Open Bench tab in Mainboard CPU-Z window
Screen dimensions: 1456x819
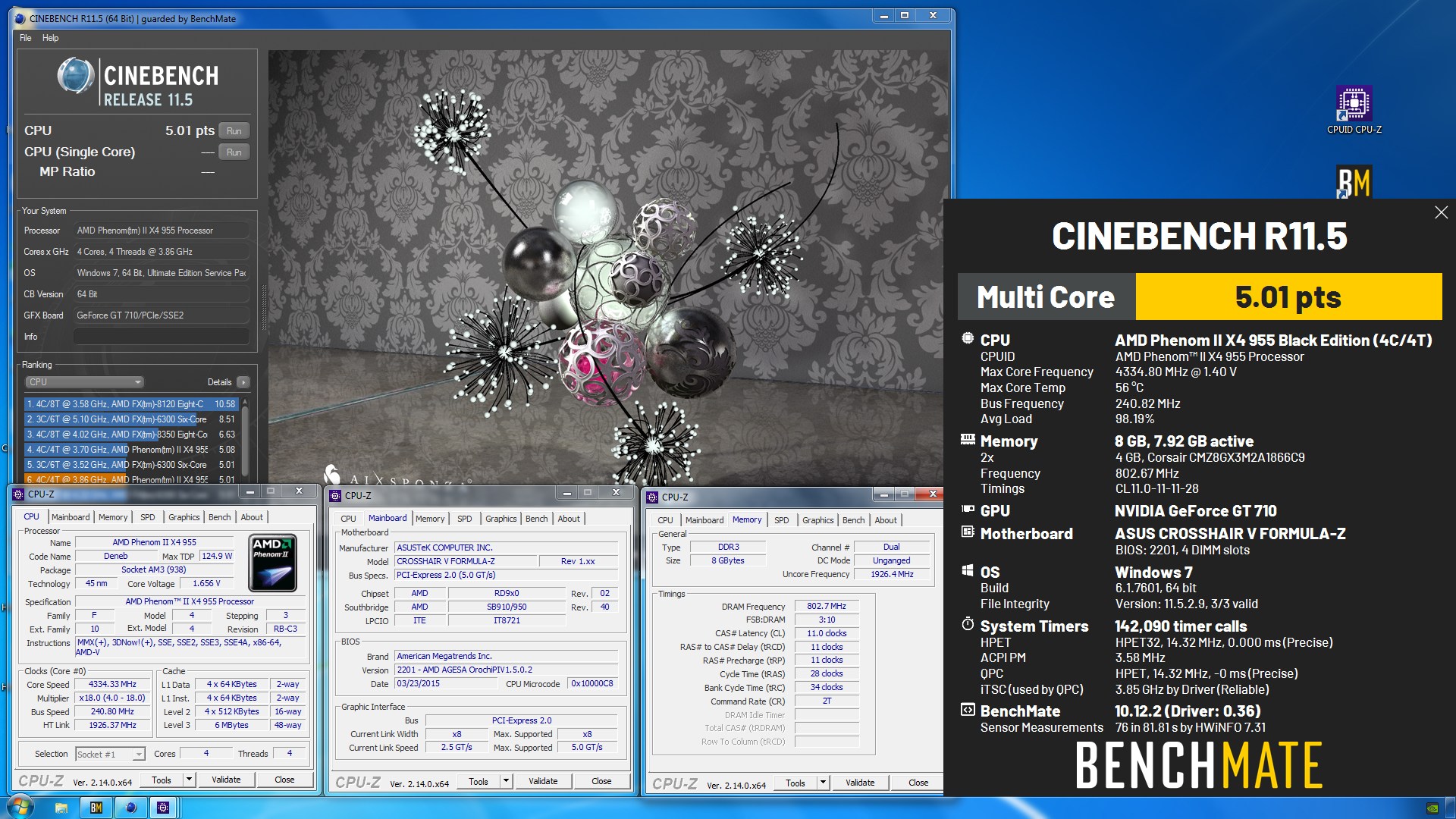point(537,519)
